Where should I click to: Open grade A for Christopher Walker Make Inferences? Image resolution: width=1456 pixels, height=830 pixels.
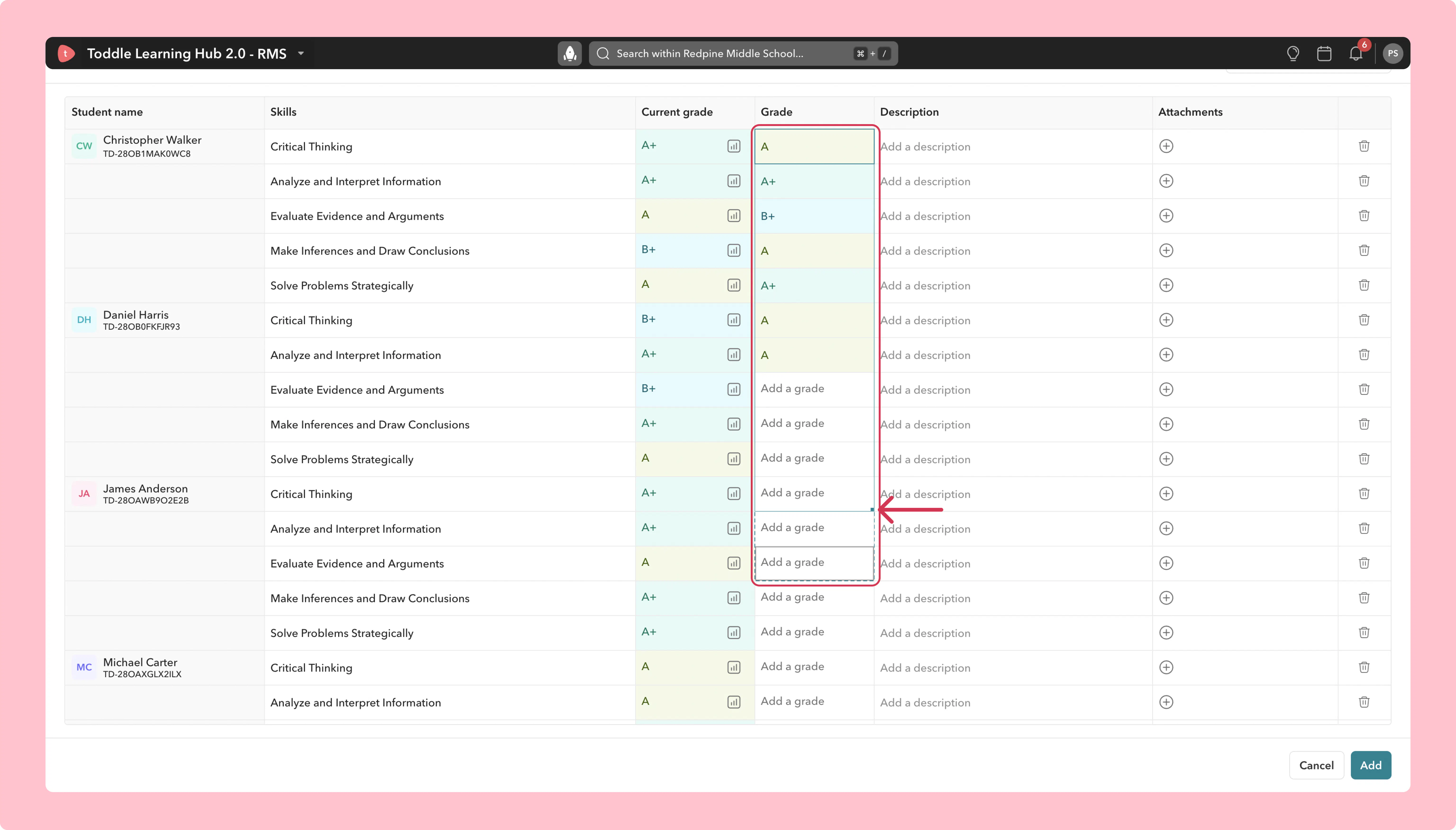click(x=814, y=251)
